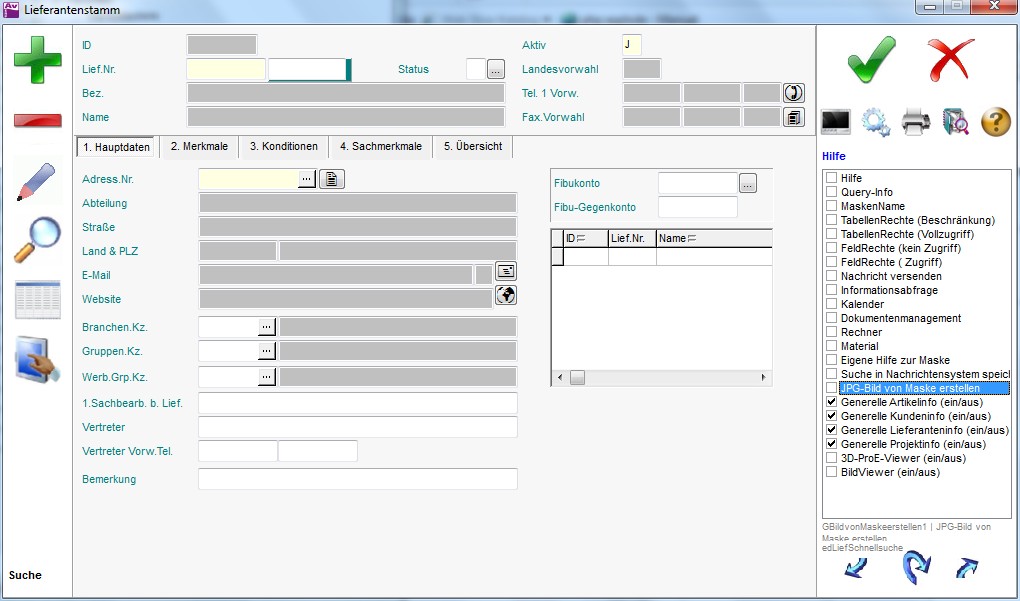Cancel with the red X icon
Viewport: 1020px width, 601px height.
[949, 61]
